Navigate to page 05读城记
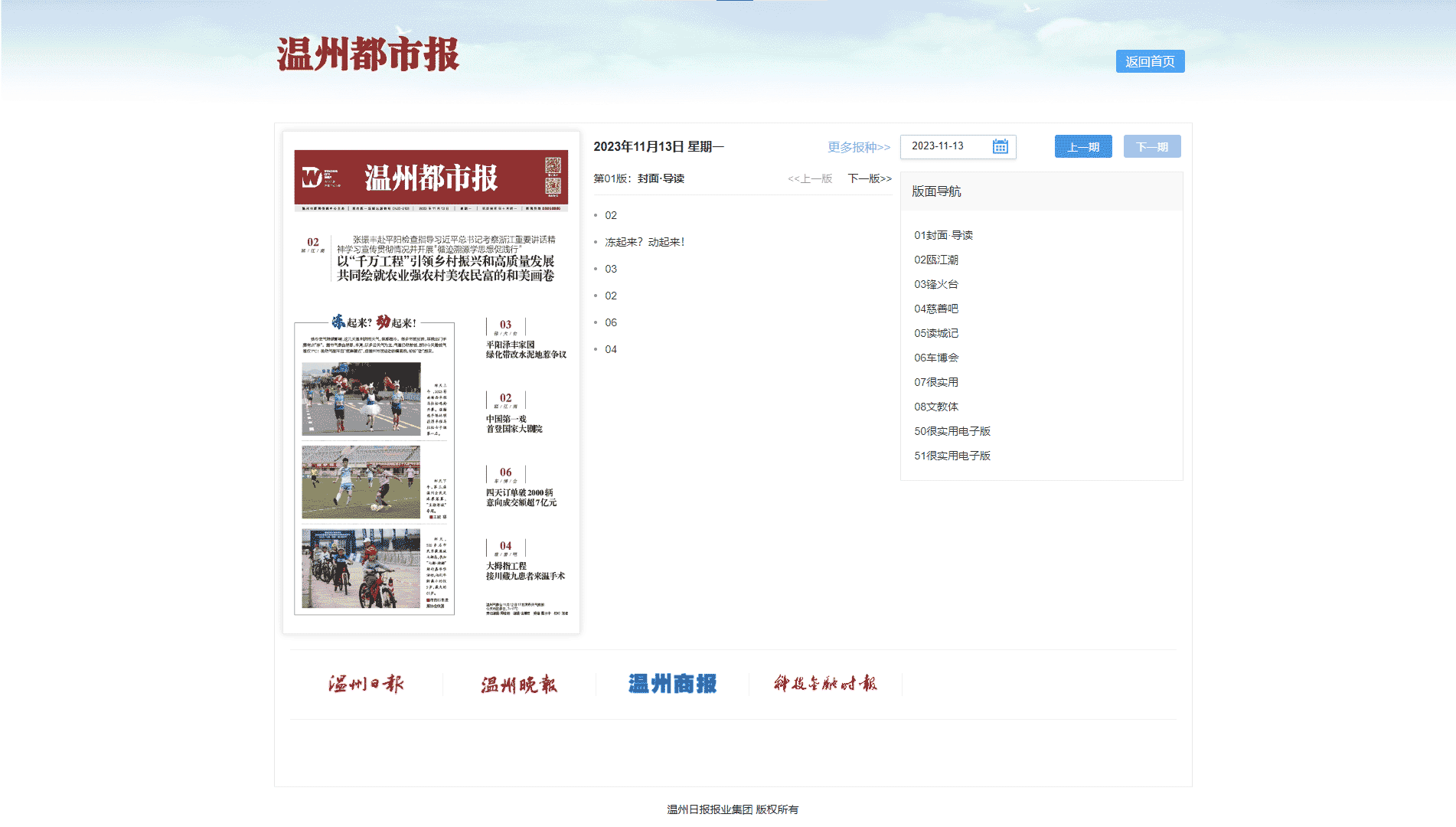The image size is (1456, 827). (x=936, y=333)
